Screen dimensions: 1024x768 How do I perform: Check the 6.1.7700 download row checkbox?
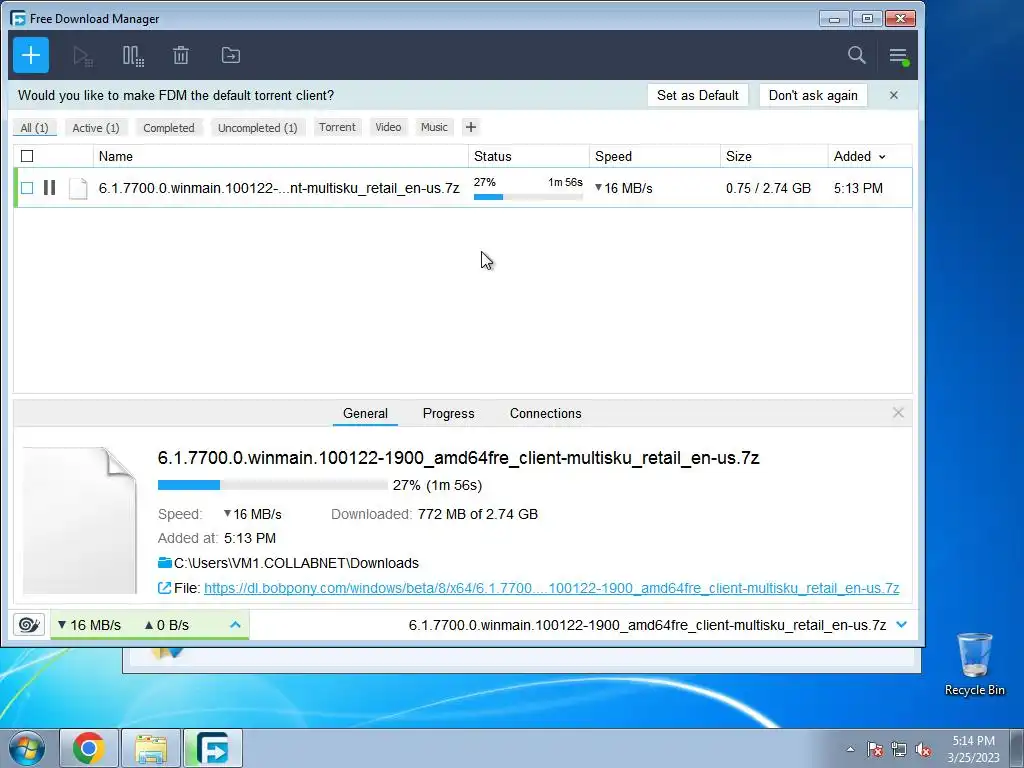(27, 188)
